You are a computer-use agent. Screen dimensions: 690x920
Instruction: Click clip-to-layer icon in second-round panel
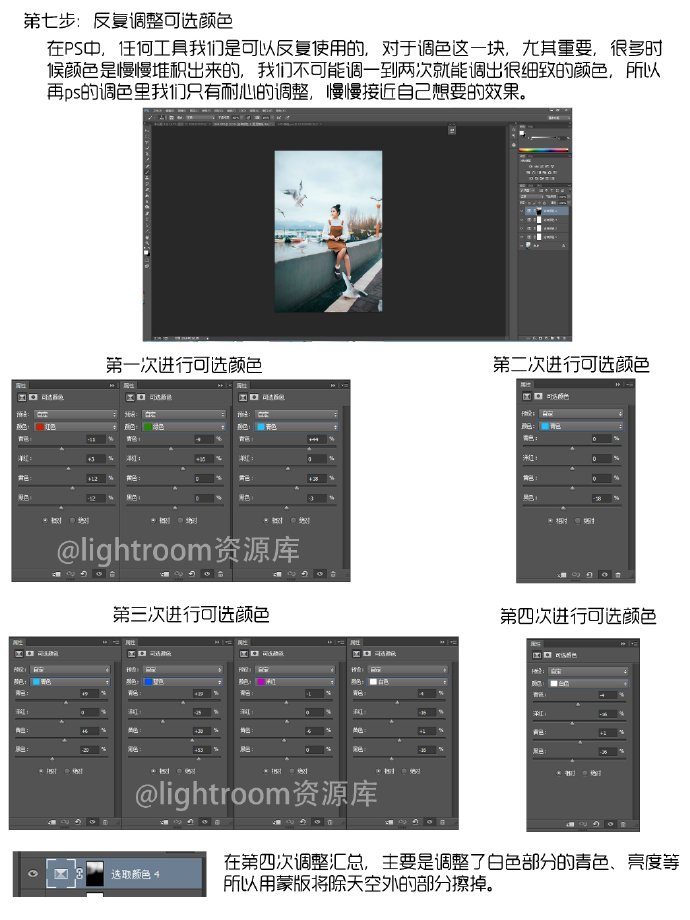(x=563, y=574)
